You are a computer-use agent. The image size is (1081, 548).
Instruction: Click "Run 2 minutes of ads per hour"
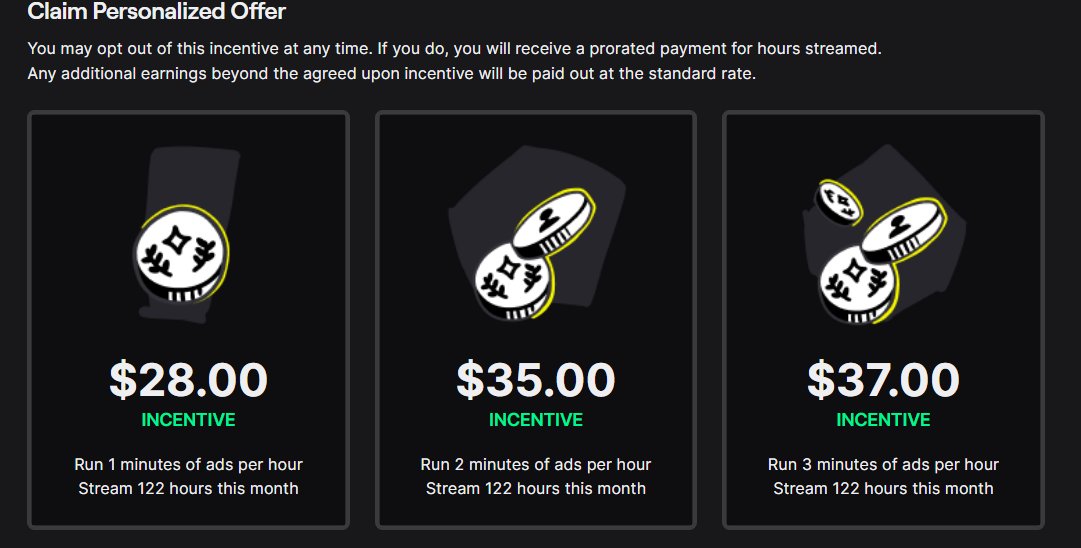point(535,465)
